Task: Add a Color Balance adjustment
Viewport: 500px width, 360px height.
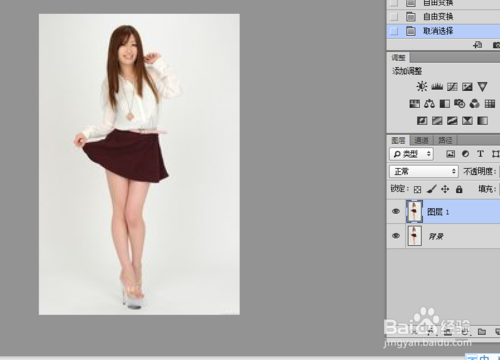Action: [x=429, y=104]
